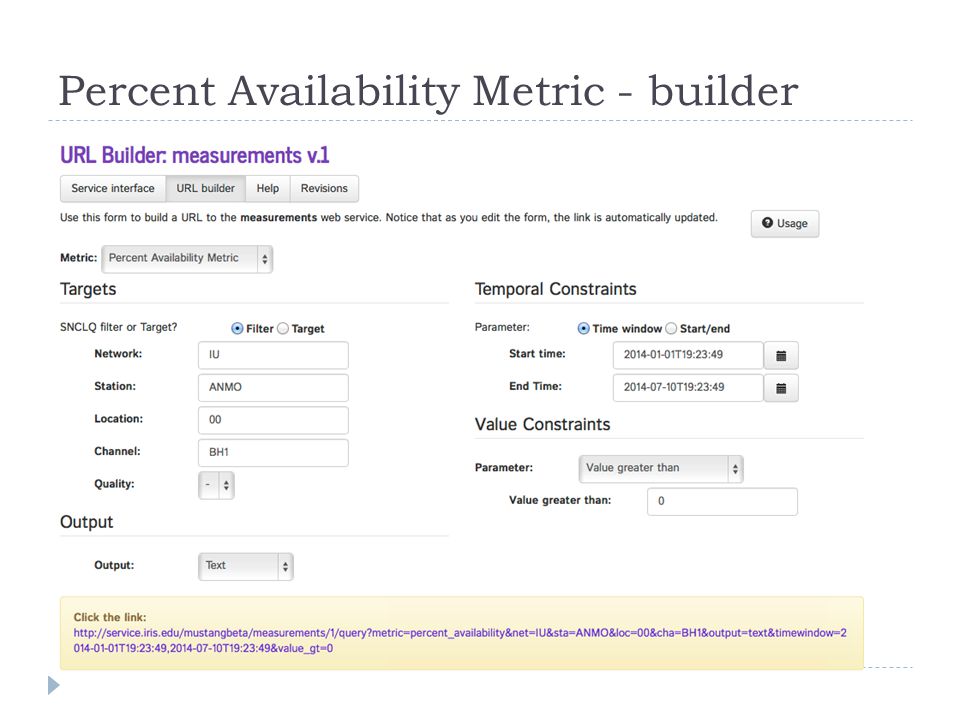Image resolution: width=960 pixels, height=720 pixels.
Task: Switch to the URL builder tab
Action: click(206, 189)
